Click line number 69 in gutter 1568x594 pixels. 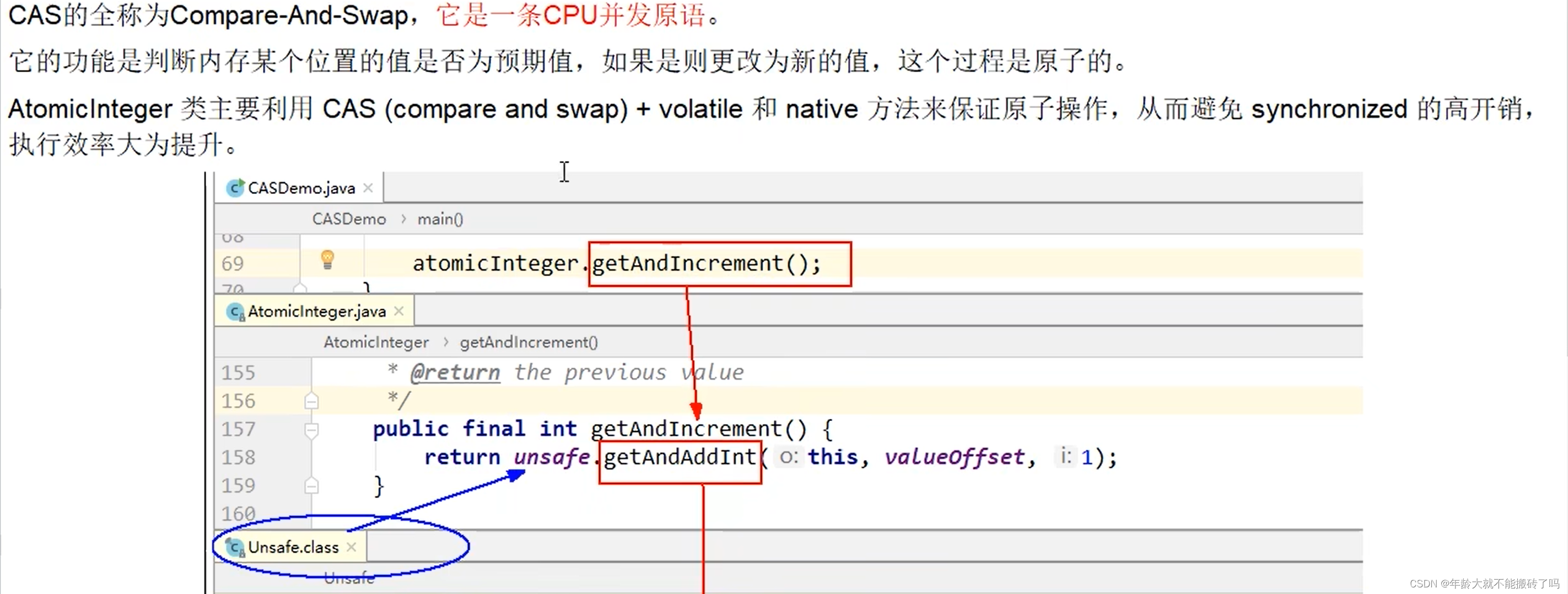(x=233, y=263)
